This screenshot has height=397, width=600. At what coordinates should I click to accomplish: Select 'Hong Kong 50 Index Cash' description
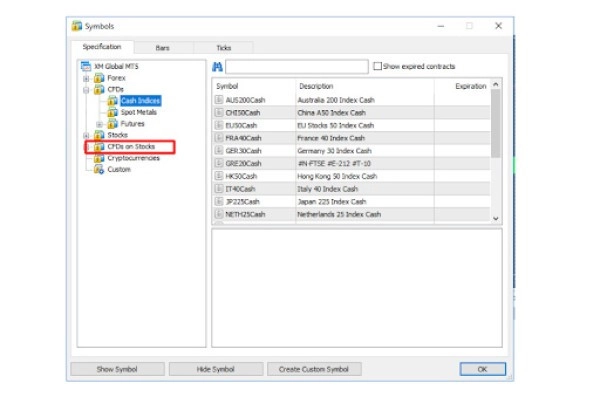[x=337, y=176]
